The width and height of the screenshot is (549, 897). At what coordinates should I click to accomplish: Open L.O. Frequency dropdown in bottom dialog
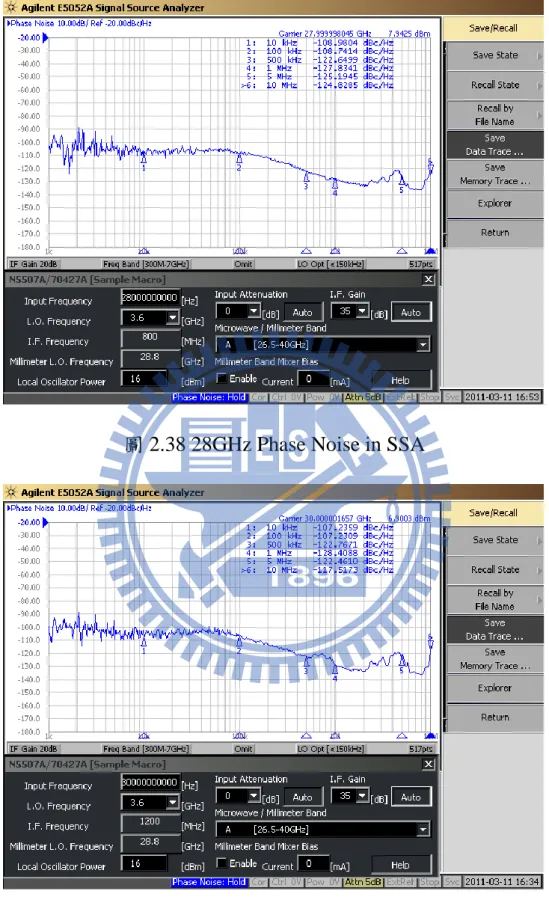[x=173, y=803]
